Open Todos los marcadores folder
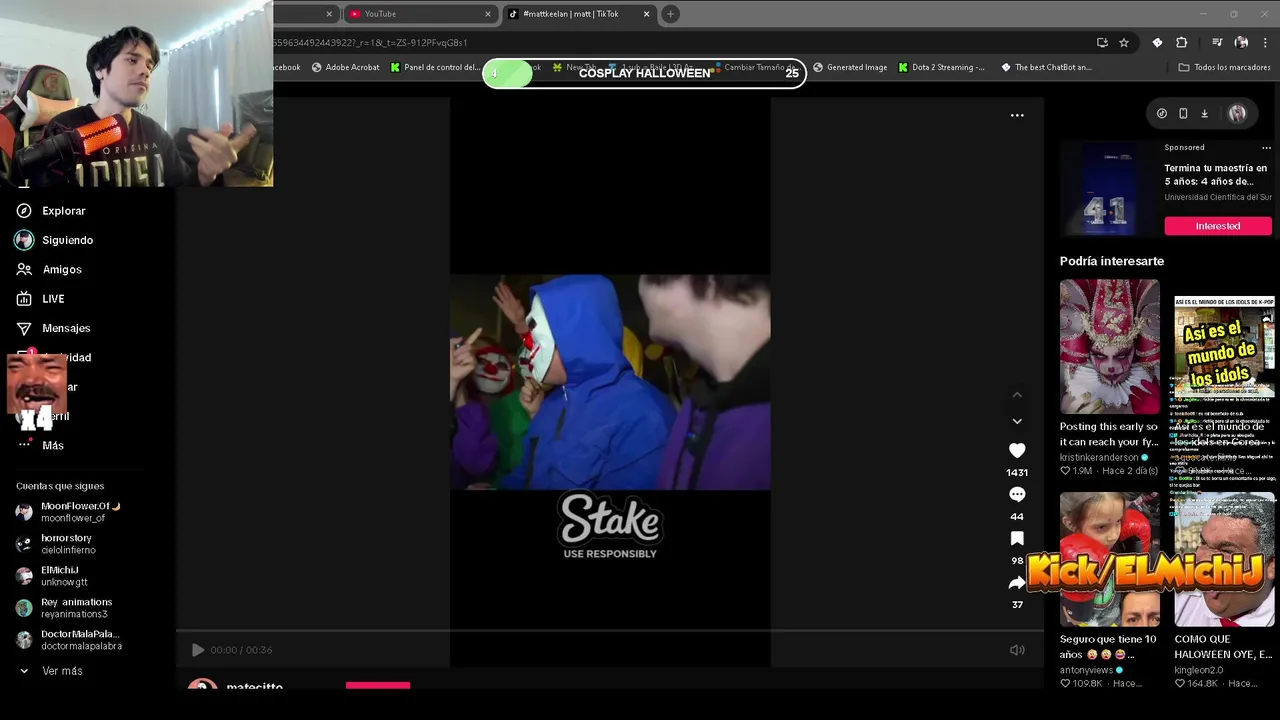The height and width of the screenshot is (720, 1280). coord(1224,68)
